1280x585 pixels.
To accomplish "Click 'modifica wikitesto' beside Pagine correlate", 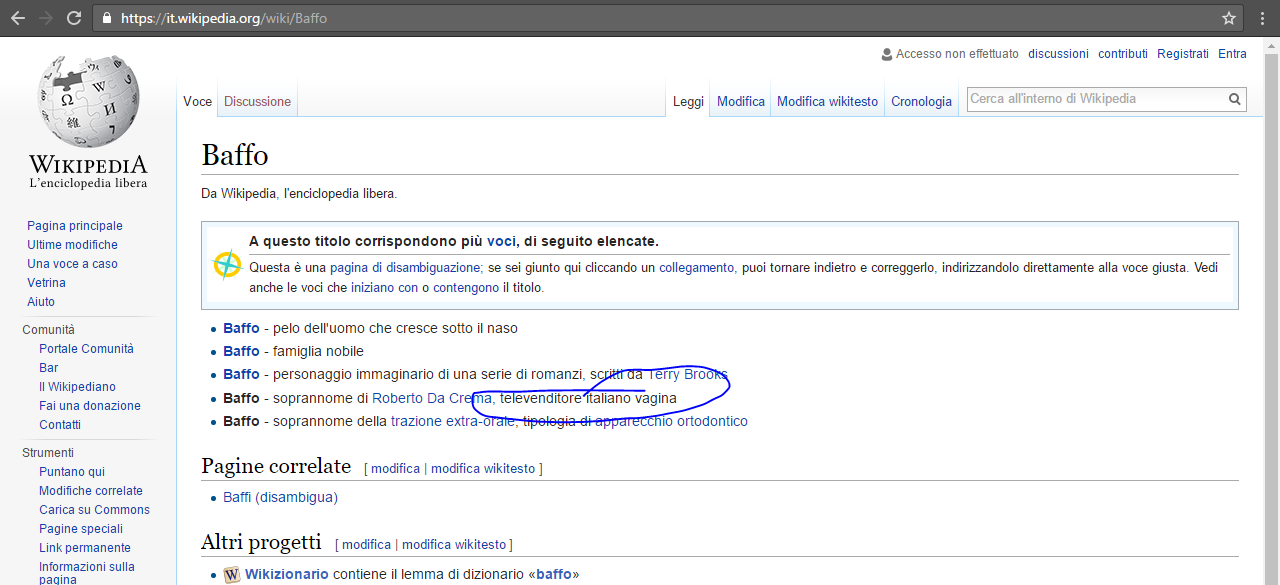I will 483,468.
